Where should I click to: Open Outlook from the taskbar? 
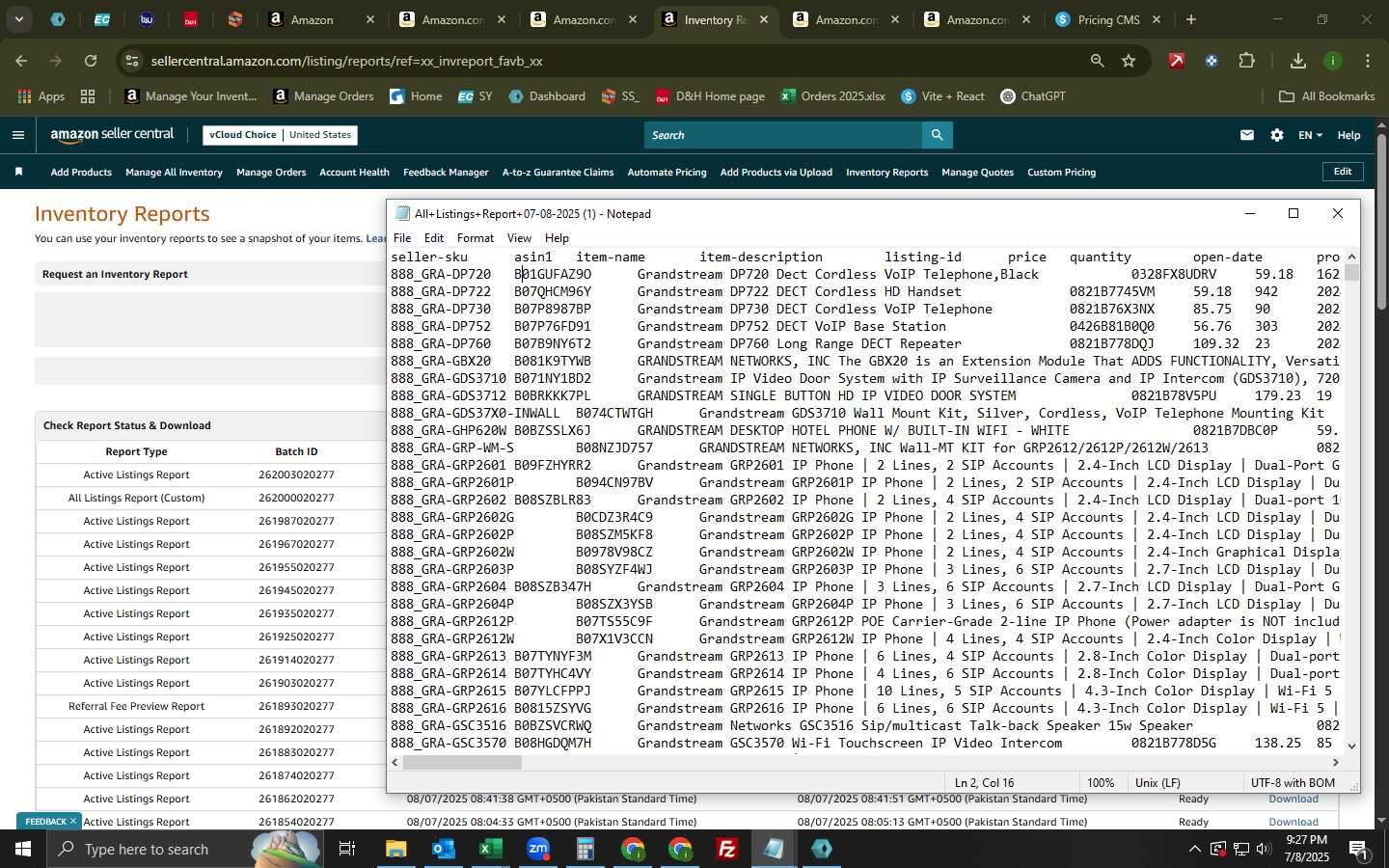444,849
